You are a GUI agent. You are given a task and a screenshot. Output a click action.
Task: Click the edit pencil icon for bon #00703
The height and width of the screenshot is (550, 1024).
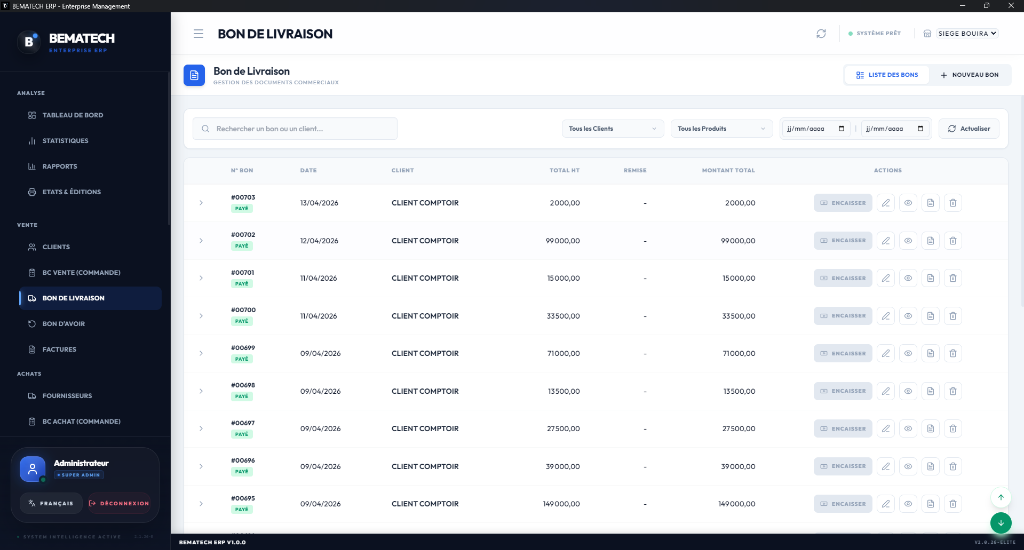[886, 203]
